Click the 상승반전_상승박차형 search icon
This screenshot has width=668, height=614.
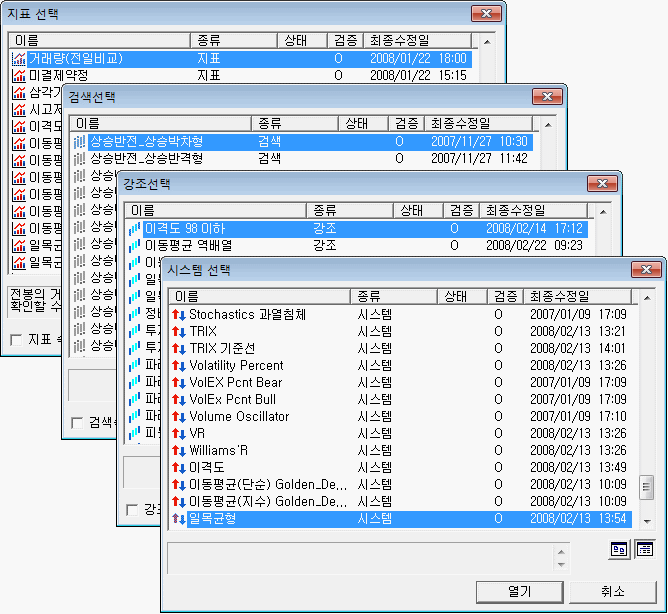click(x=80, y=142)
